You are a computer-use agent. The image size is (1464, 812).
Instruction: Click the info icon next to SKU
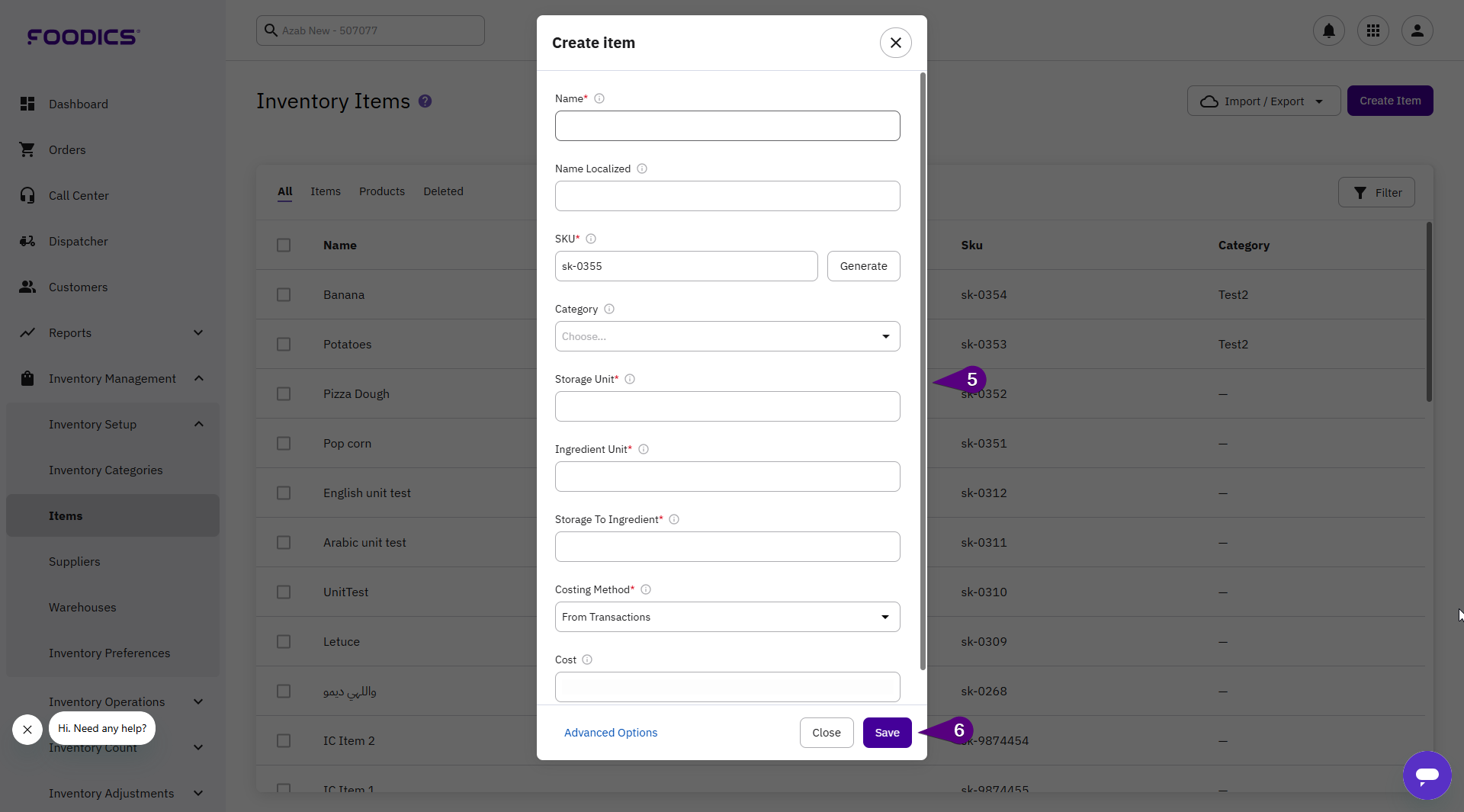[x=591, y=239]
